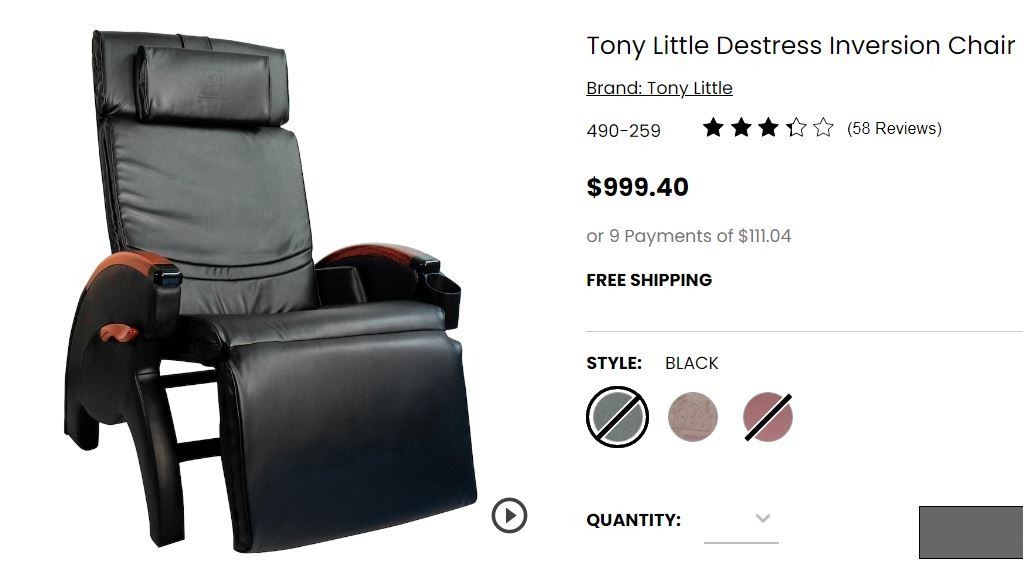Click the 9 Payments of $111.04 text
This screenshot has height=566, width=1023.
click(x=700, y=236)
